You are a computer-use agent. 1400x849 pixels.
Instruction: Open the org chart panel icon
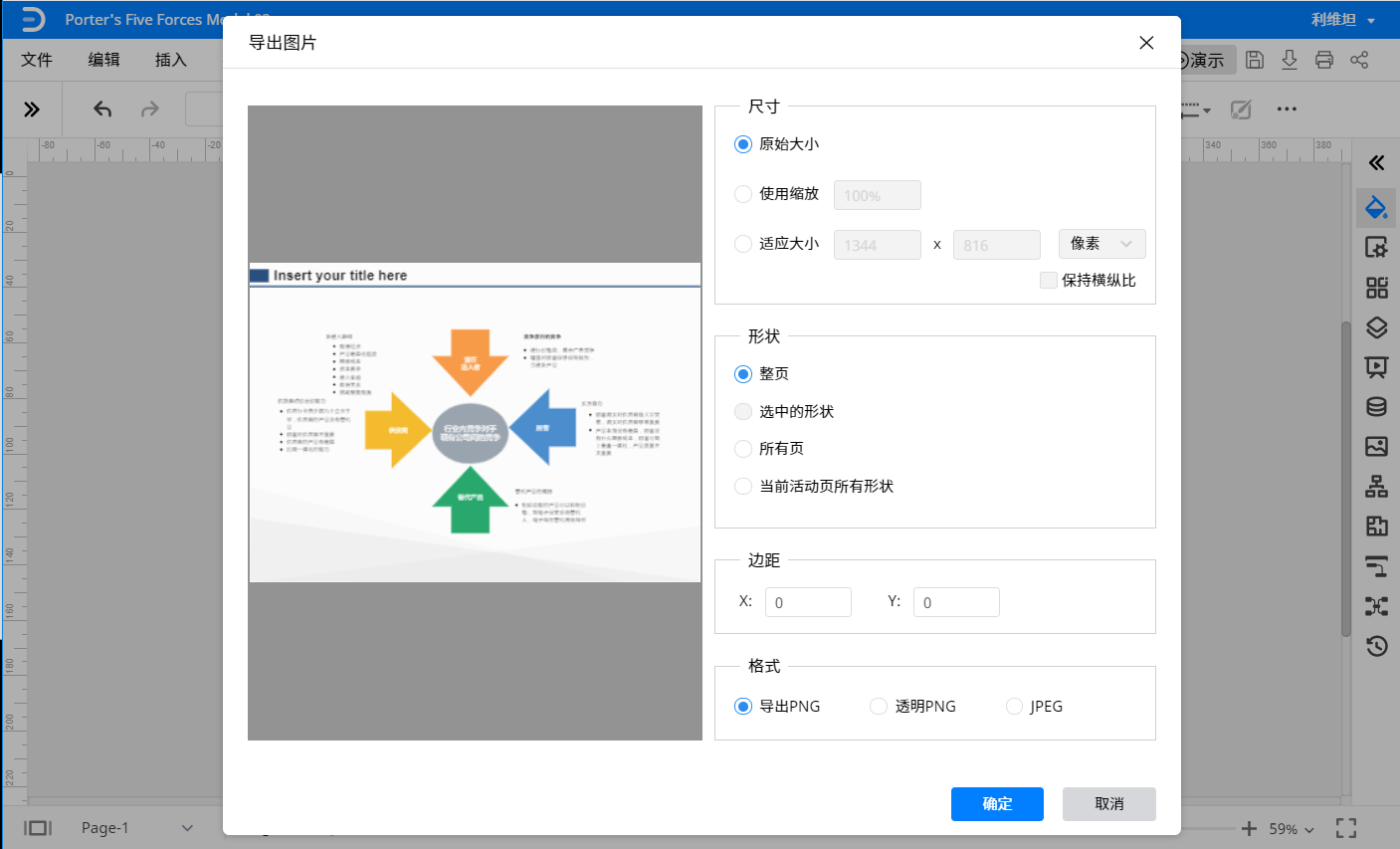tap(1377, 487)
